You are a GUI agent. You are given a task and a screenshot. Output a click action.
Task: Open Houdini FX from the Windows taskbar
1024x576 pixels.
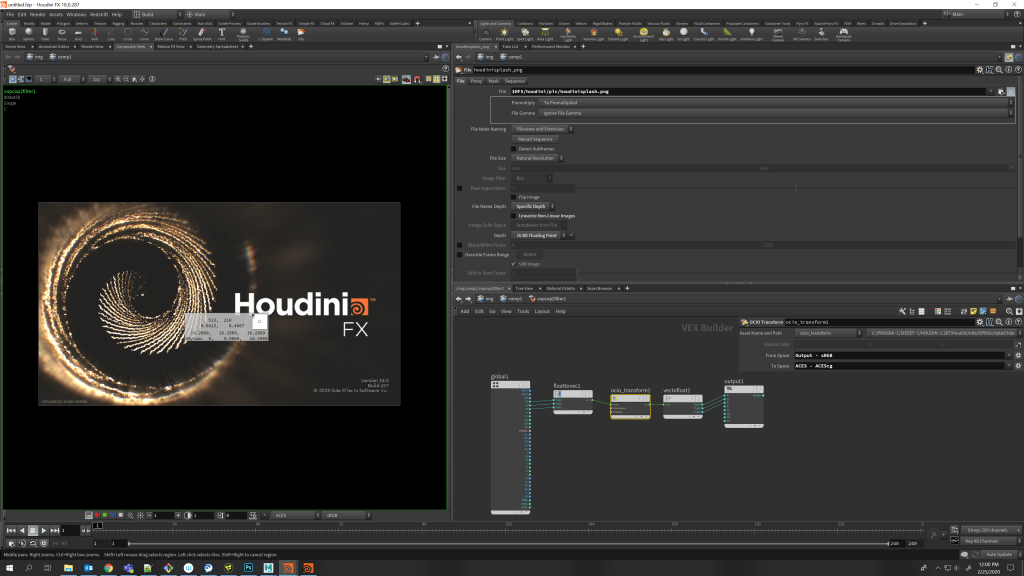pos(288,568)
